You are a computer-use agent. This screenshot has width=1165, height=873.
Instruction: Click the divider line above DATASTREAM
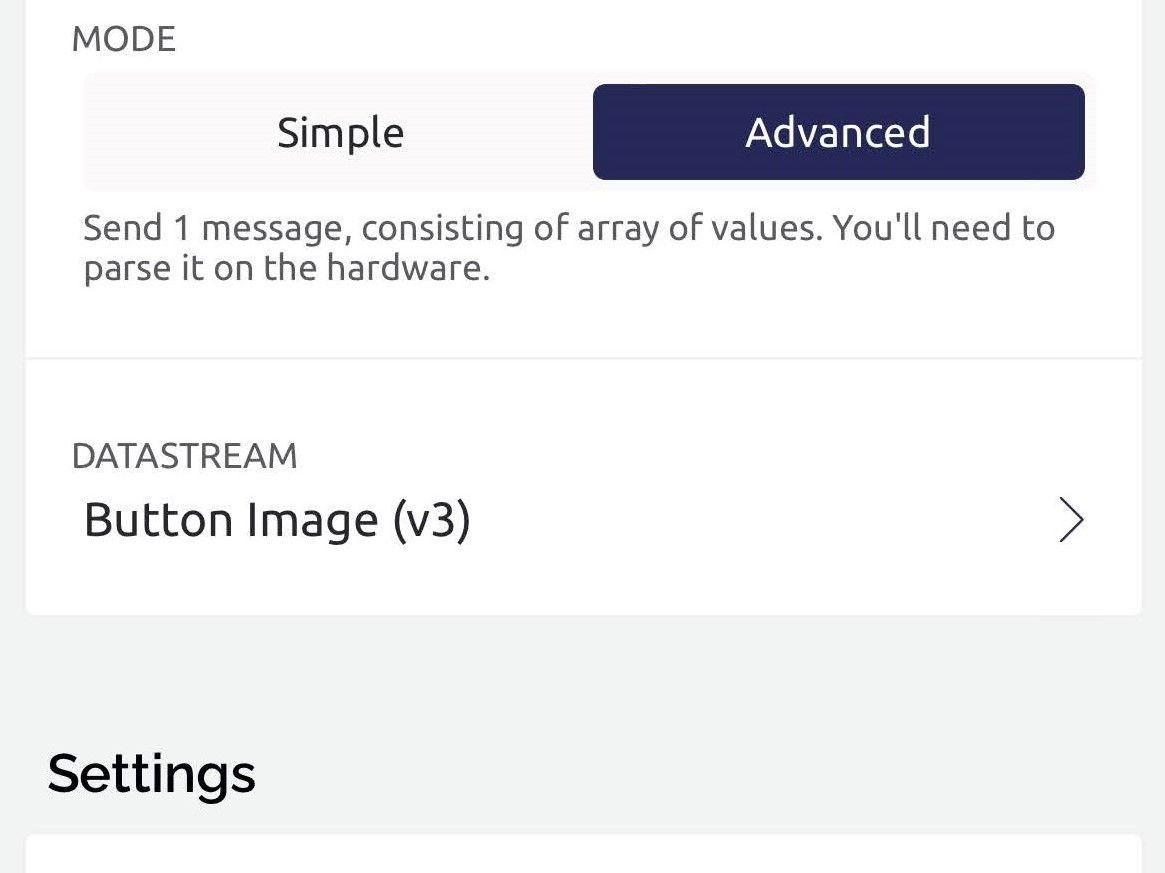(x=583, y=358)
